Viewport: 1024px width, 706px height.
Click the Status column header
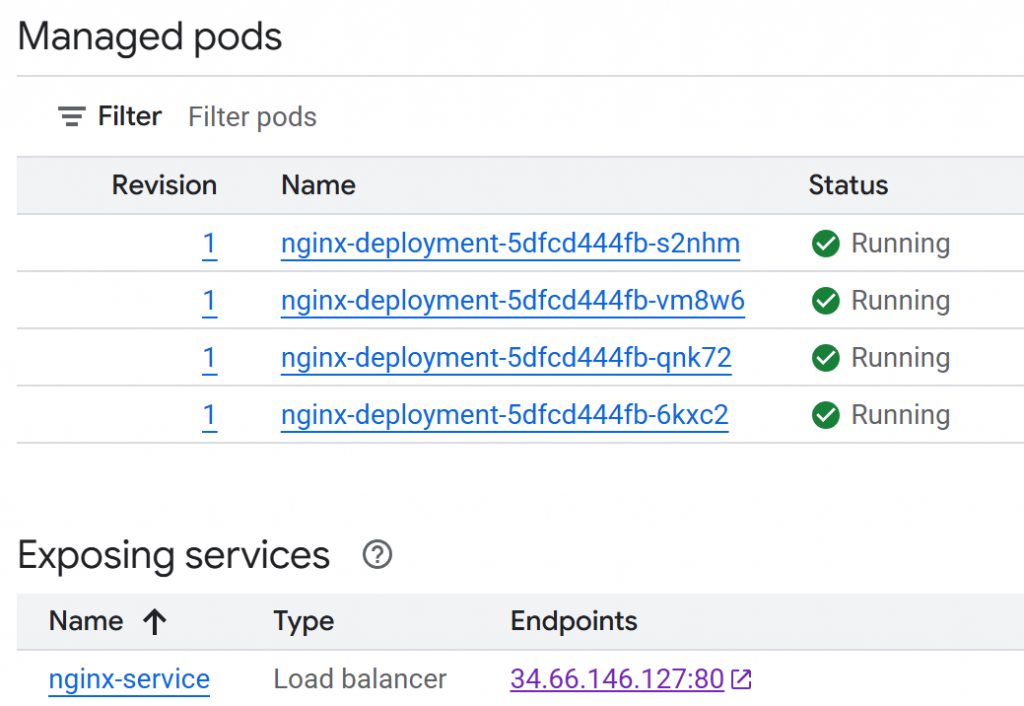click(848, 186)
